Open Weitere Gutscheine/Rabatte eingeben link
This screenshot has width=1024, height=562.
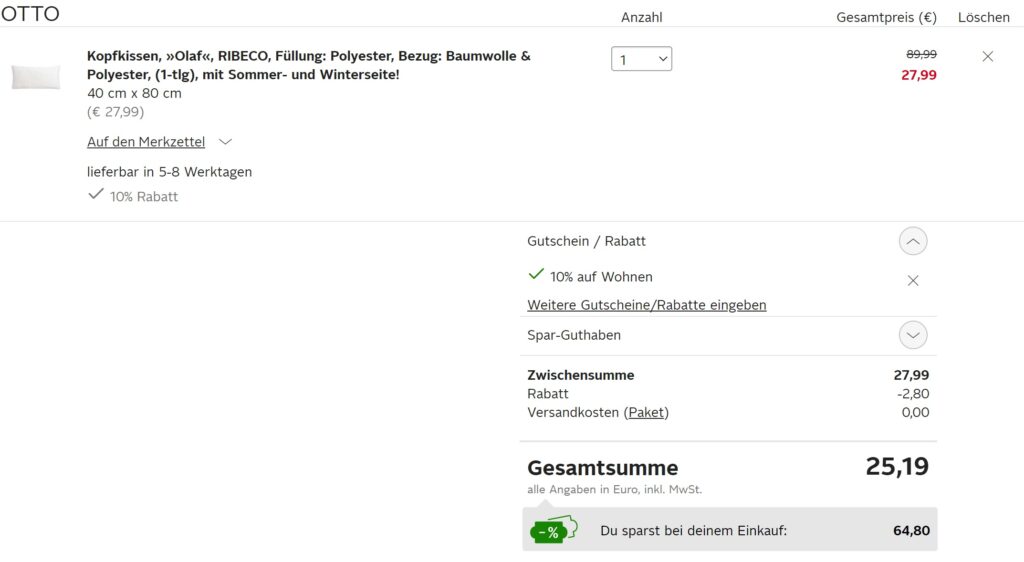647,305
